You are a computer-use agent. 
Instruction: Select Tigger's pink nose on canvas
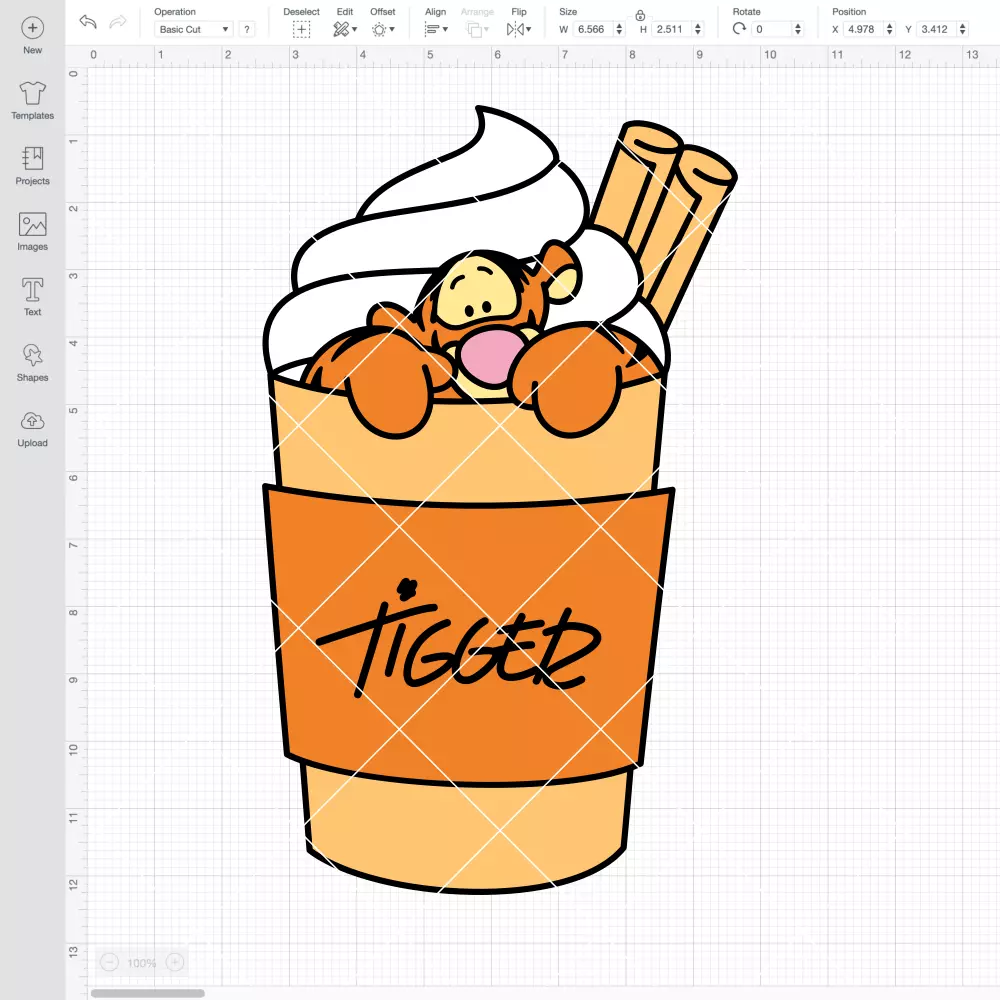point(491,355)
